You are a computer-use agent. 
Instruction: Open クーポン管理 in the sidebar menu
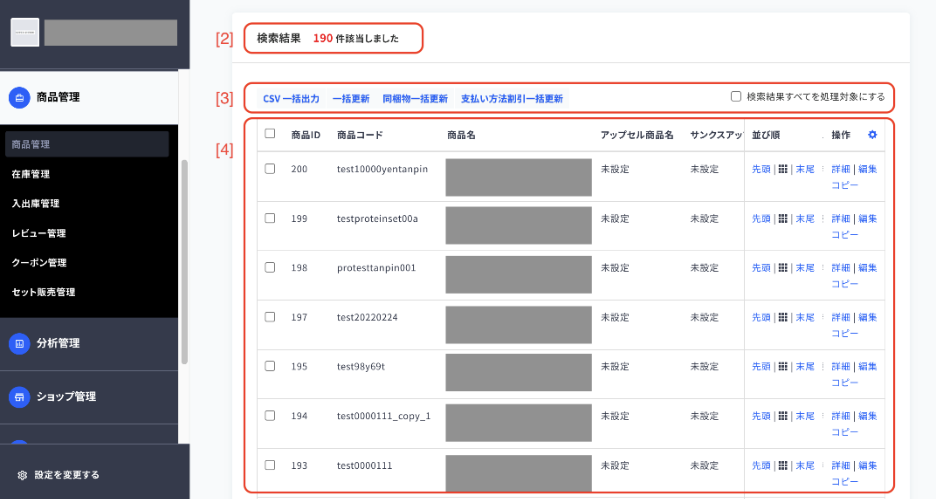point(39,264)
